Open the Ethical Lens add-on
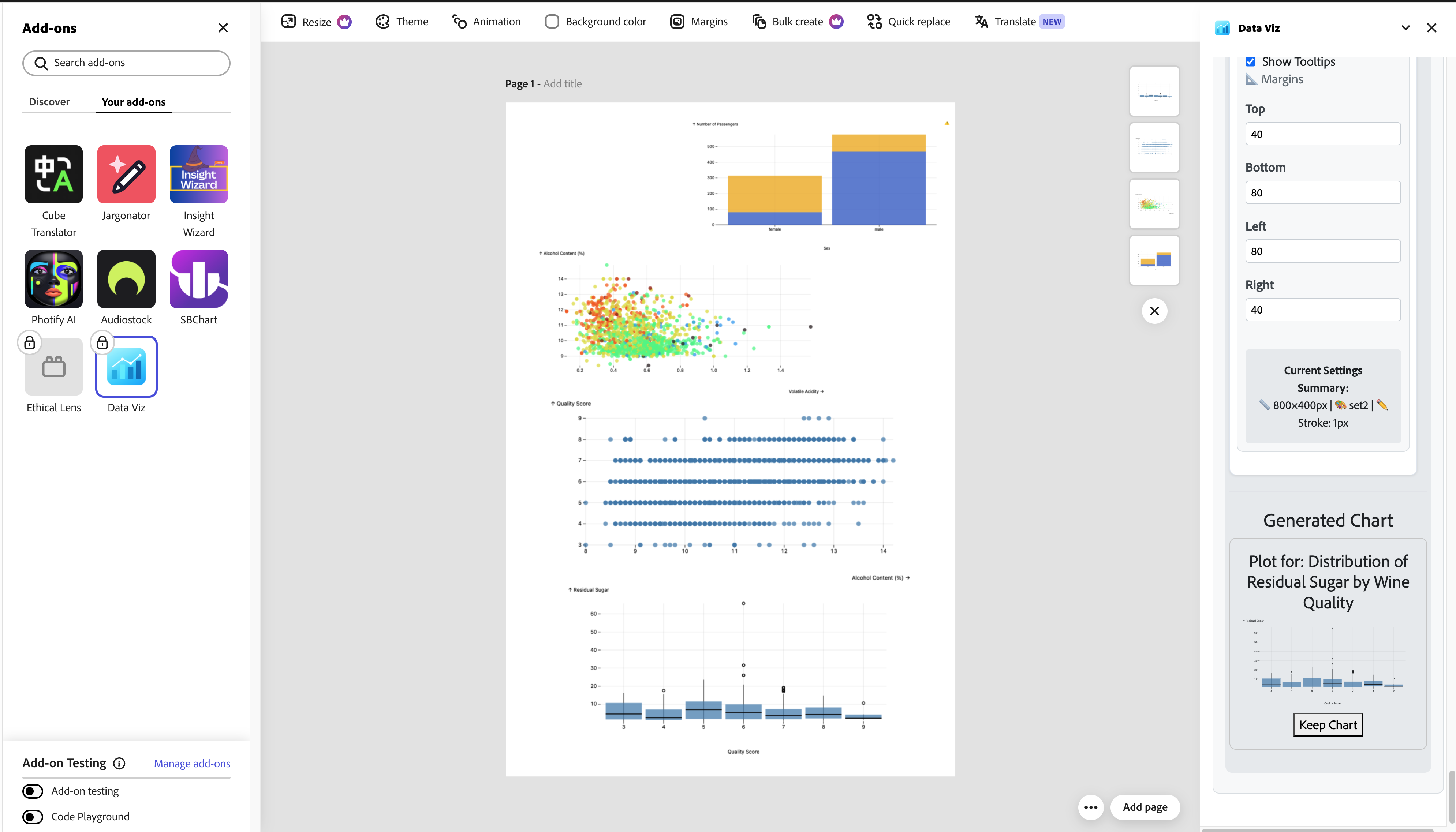 coord(53,366)
